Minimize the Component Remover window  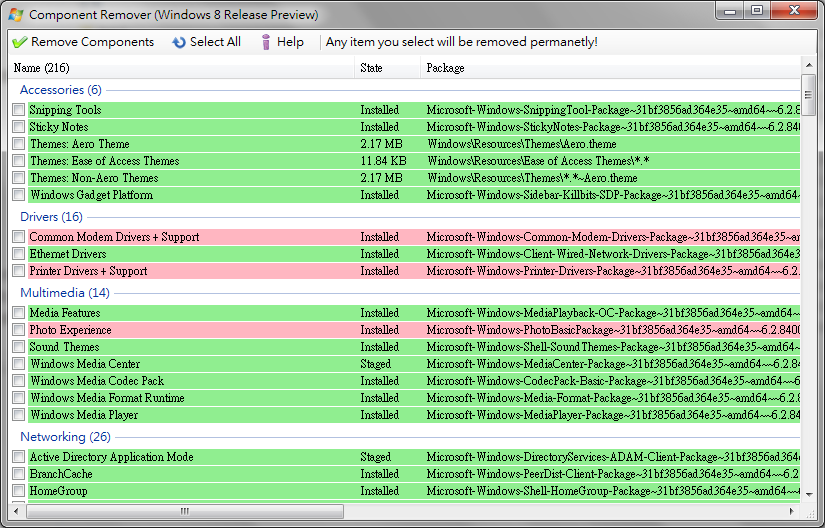click(x=730, y=11)
